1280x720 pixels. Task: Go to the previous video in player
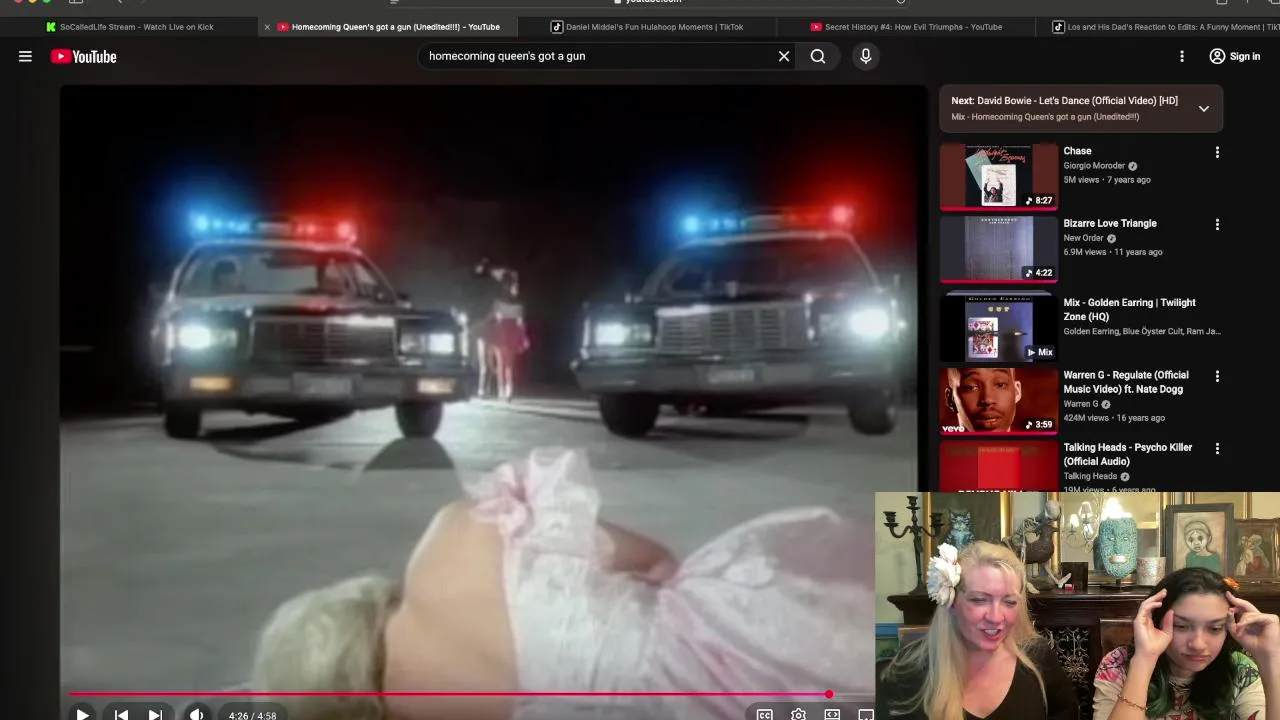tap(121, 715)
